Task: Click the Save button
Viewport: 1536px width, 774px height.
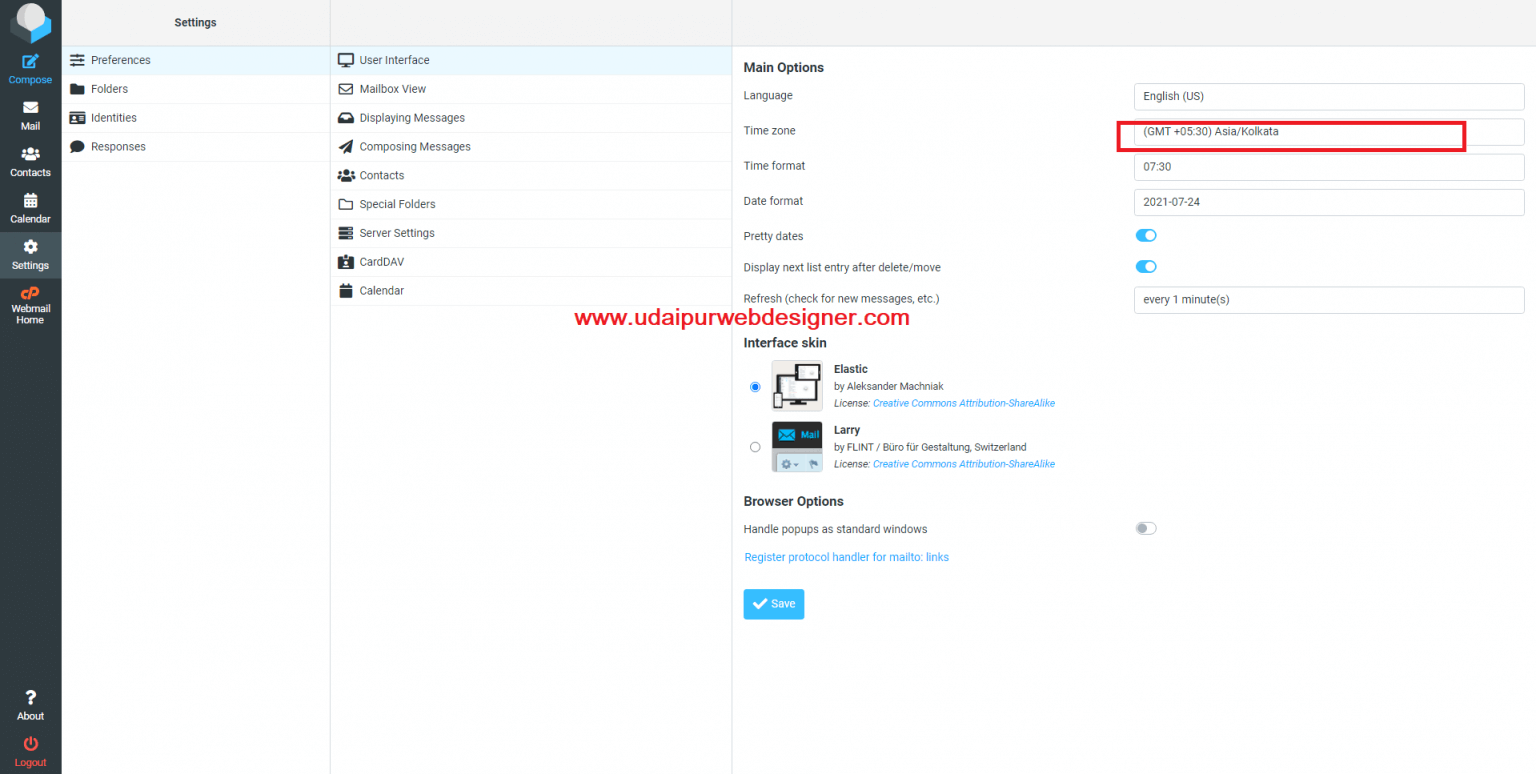Action: point(773,604)
